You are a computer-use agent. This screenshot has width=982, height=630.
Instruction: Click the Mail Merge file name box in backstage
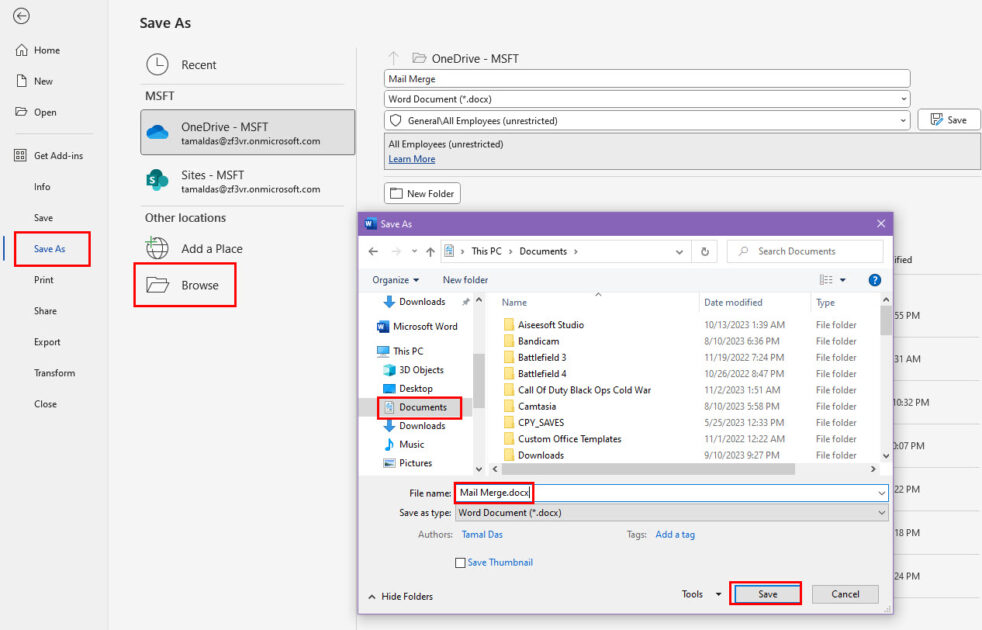(646, 79)
